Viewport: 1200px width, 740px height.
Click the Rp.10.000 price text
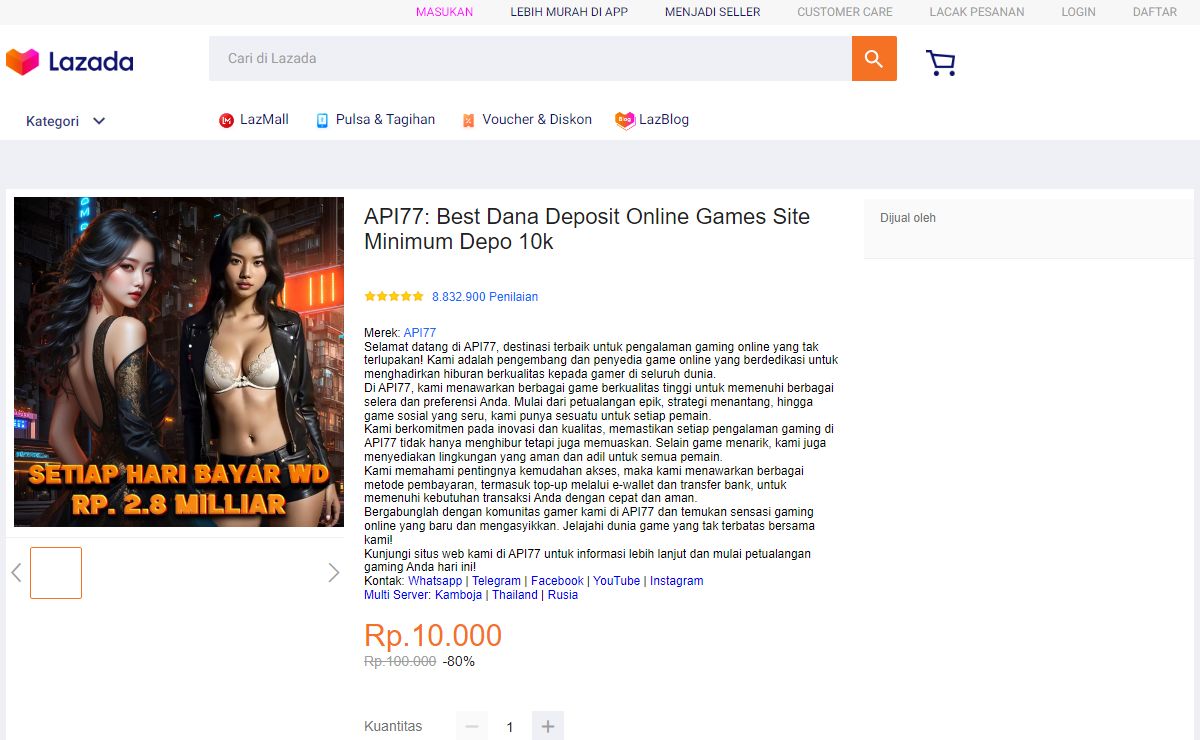click(x=433, y=636)
